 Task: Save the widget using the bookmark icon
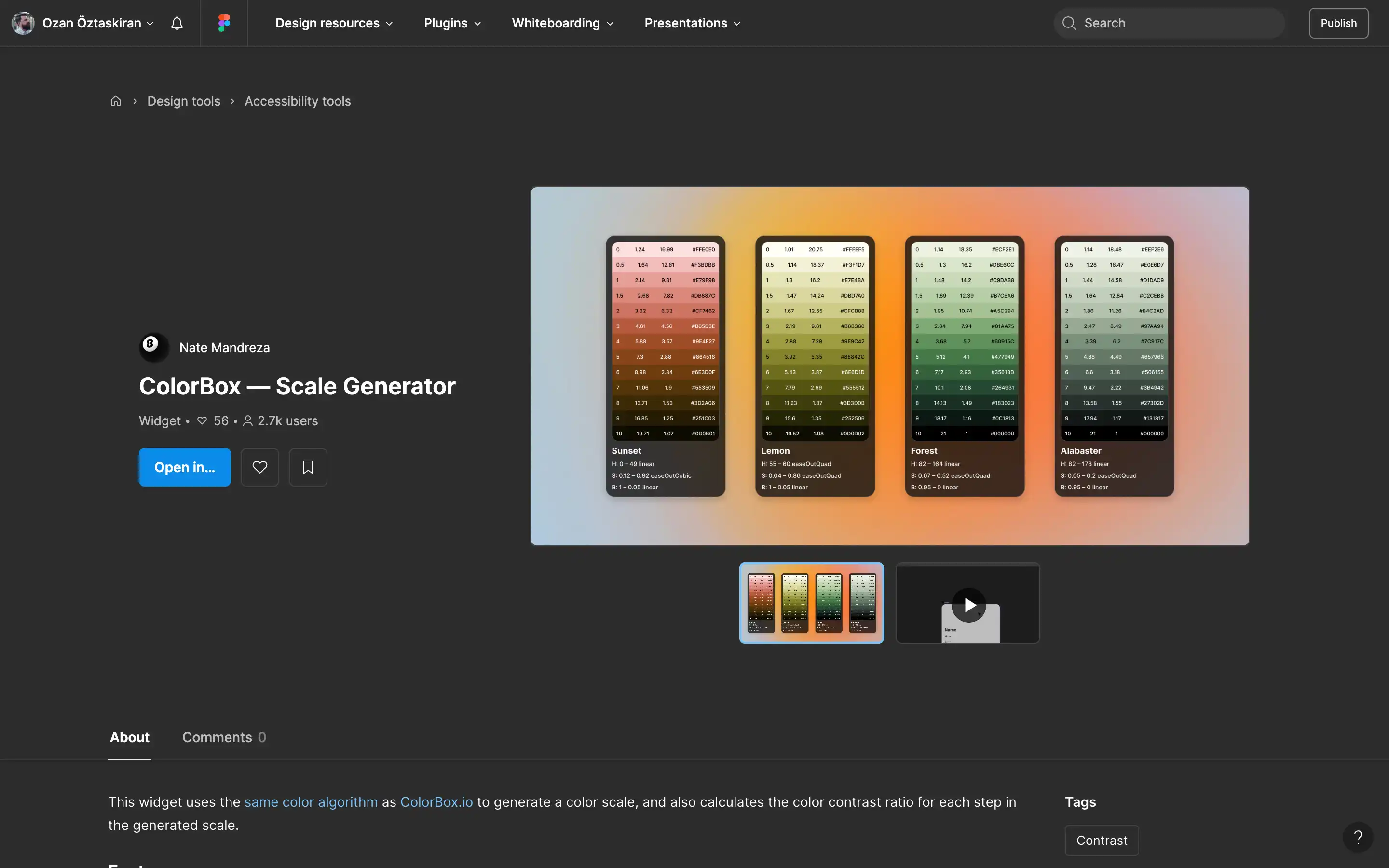[308, 467]
